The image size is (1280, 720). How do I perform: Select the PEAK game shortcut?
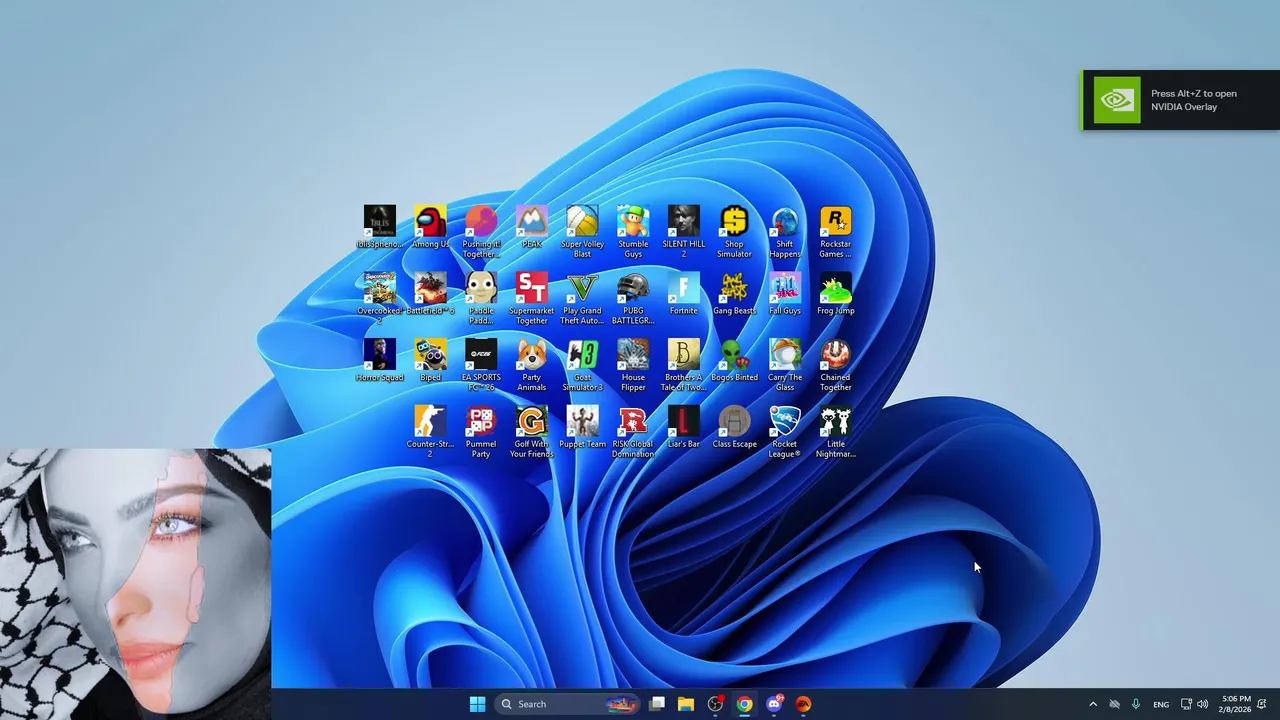point(531,227)
